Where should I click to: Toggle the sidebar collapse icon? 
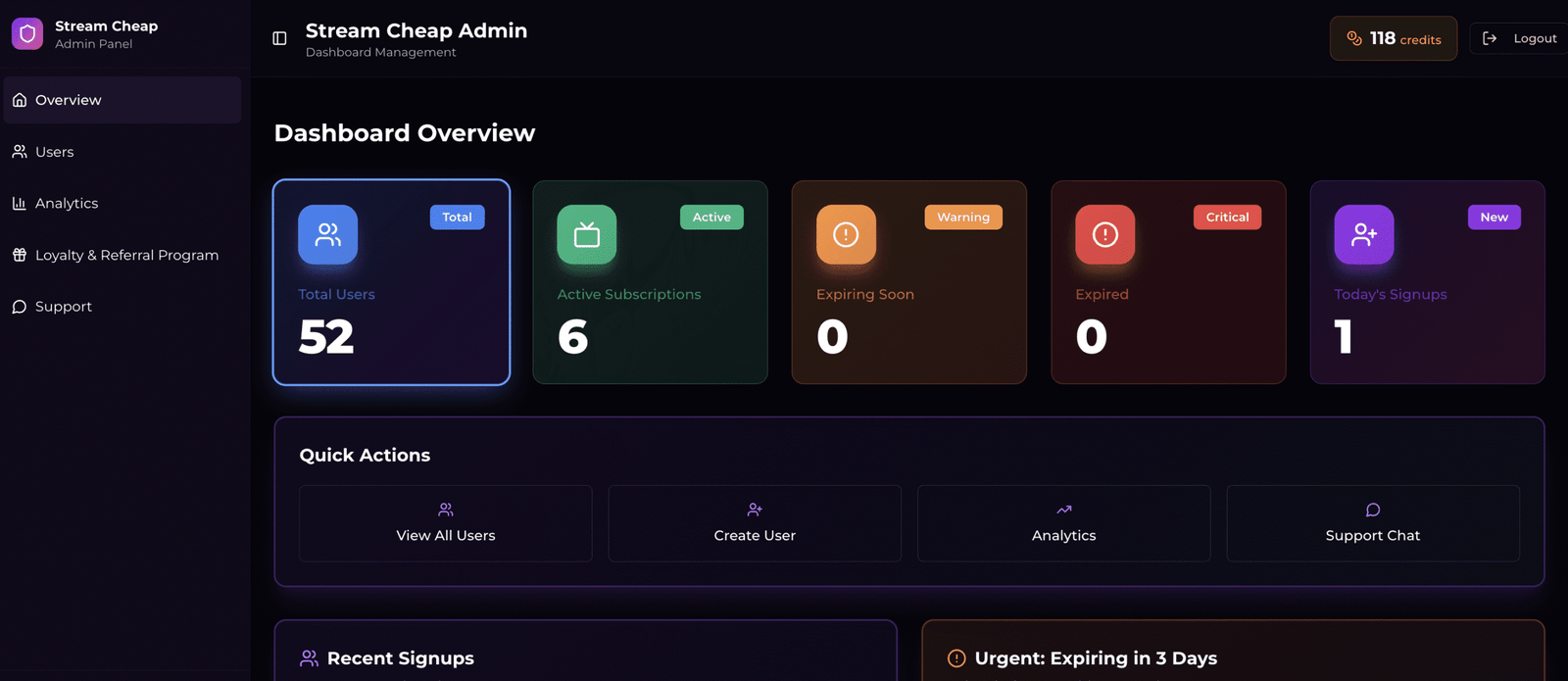coord(279,38)
